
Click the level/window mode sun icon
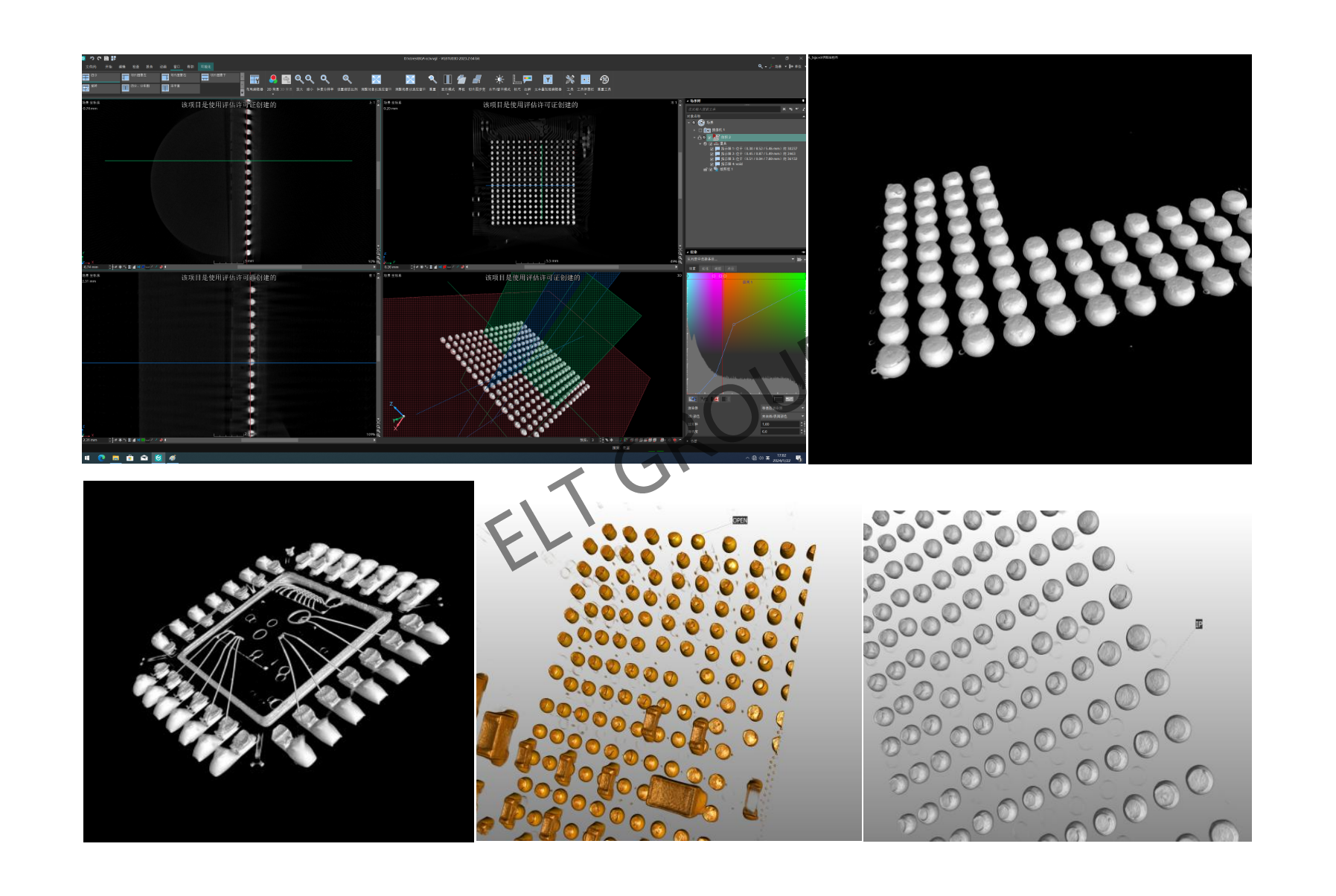(499, 79)
